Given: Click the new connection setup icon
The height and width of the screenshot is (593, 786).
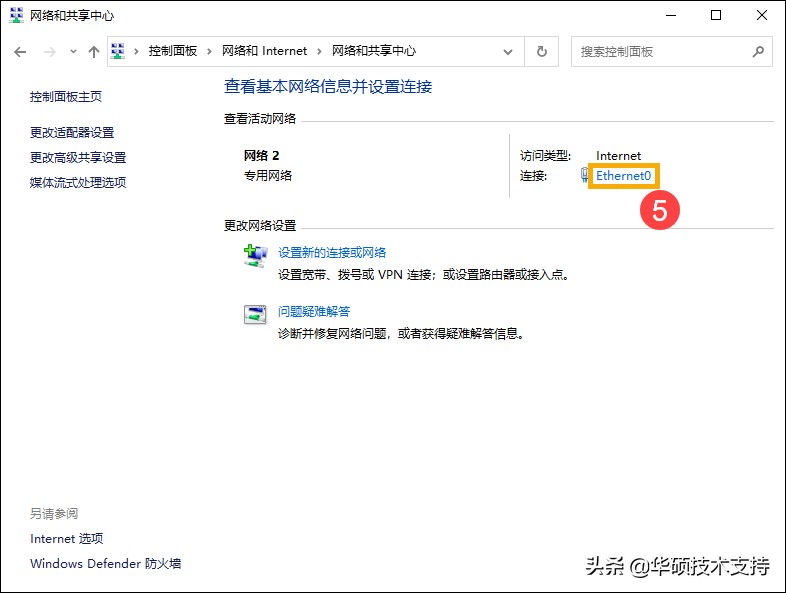Looking at the screenshot, I should click(255, 256).
